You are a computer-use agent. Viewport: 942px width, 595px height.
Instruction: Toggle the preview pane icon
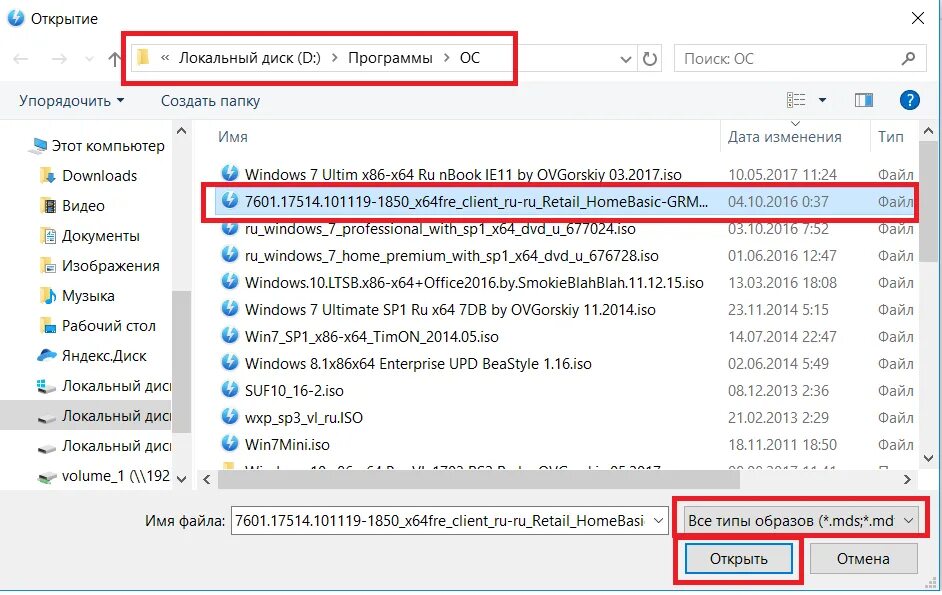[864, 100]
